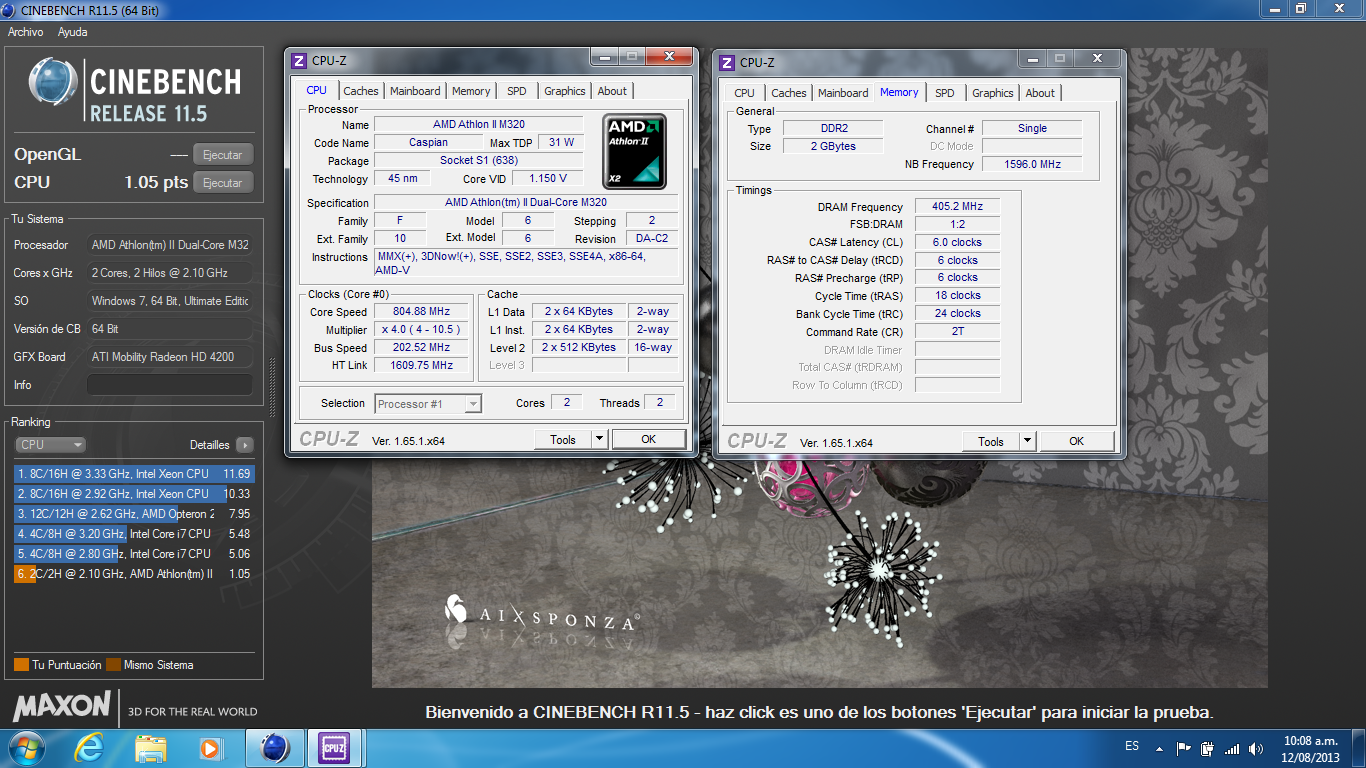
Task: Expand Tools dropdown arrow in right CPU-Z
Action: pyautogui.click(x=1027, y=441)
